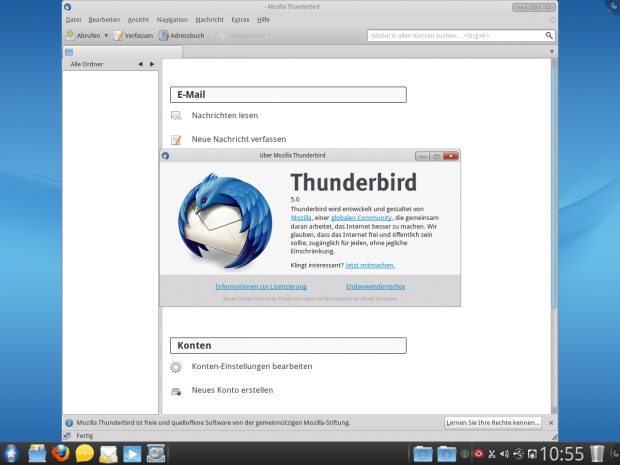Click the red tray notification icon
The image size is (620, 465).
pyautogui.click(x=478, y=454)
